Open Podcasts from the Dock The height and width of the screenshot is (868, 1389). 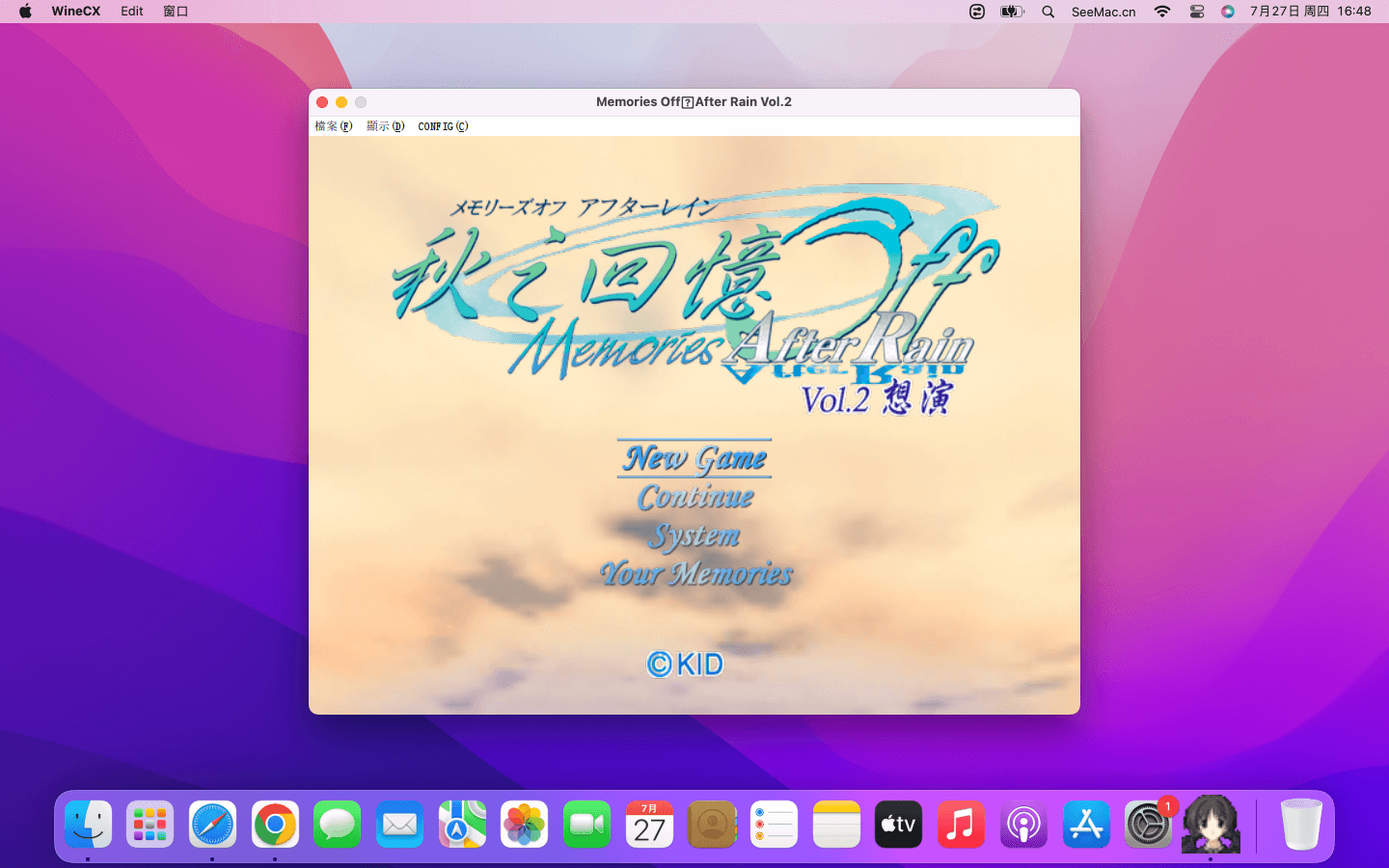pos(1023,825)
